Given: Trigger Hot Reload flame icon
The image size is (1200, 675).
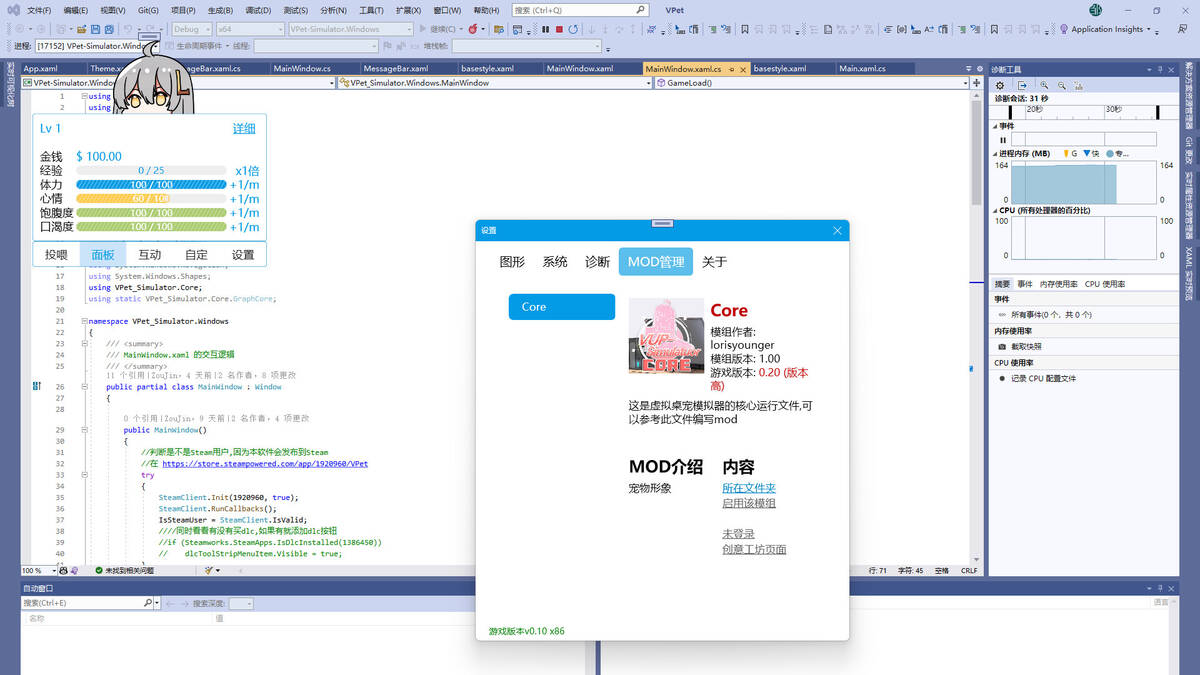Looking at the screenshot, I should click(x=471, y=29).
